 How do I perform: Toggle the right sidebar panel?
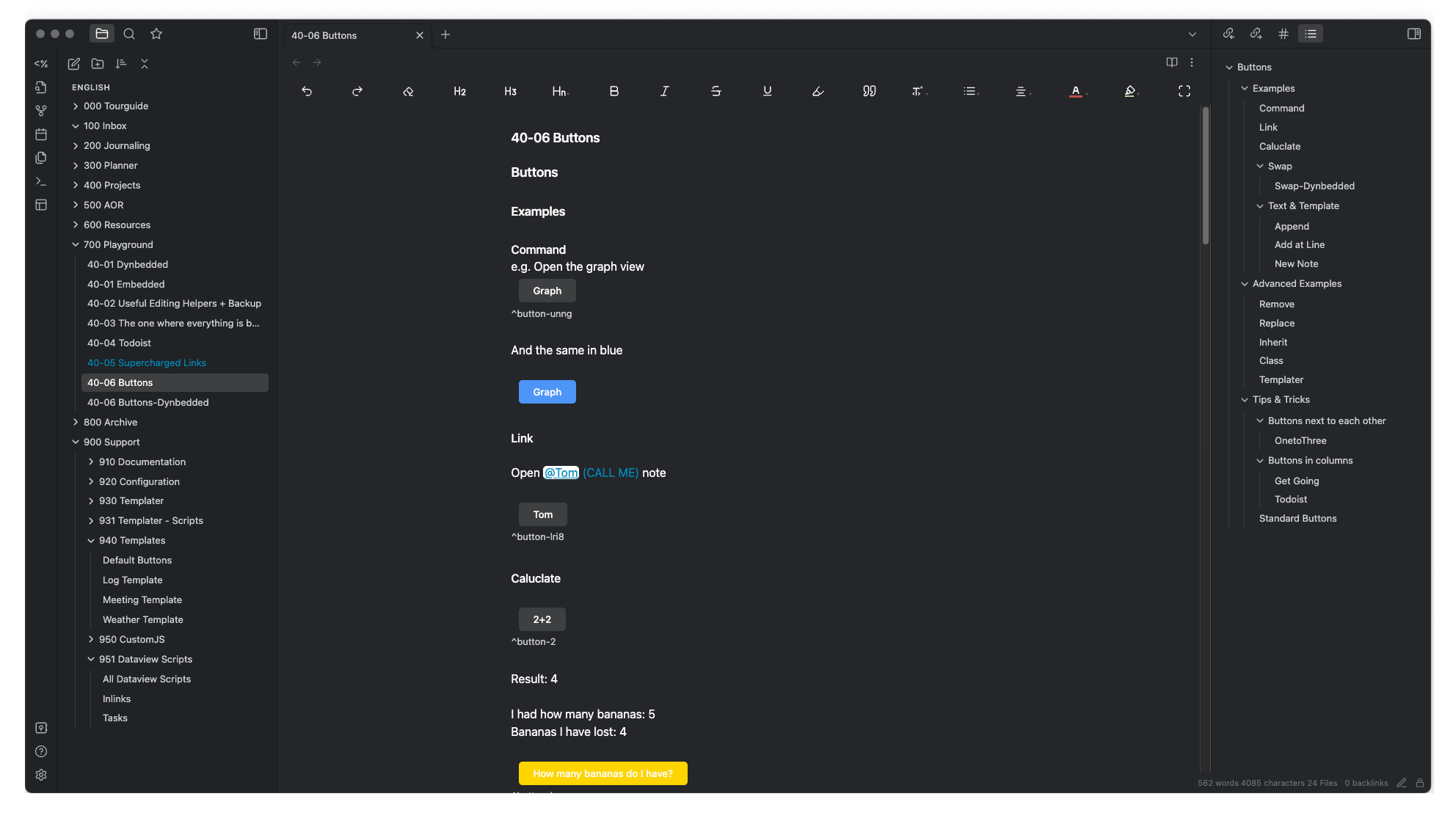[x=1413, y=34]
